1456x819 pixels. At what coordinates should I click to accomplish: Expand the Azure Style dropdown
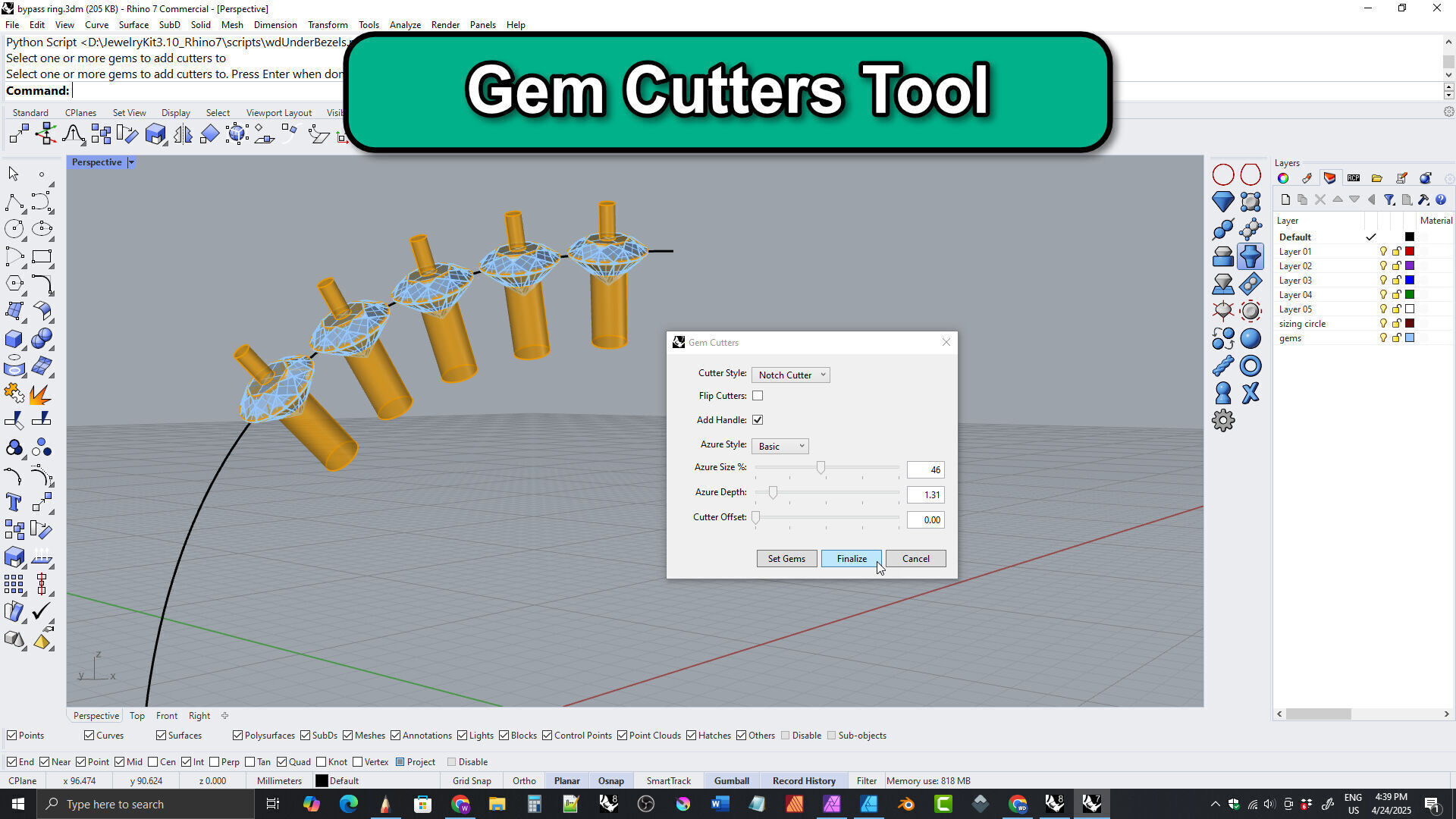click(x=780, y=447)
